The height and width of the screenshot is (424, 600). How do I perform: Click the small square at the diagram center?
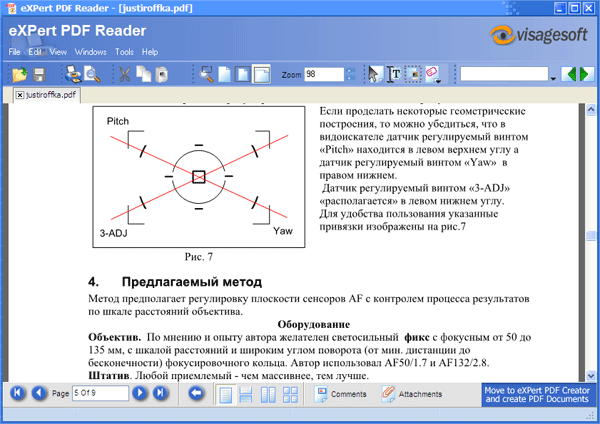tap(199, 177)
